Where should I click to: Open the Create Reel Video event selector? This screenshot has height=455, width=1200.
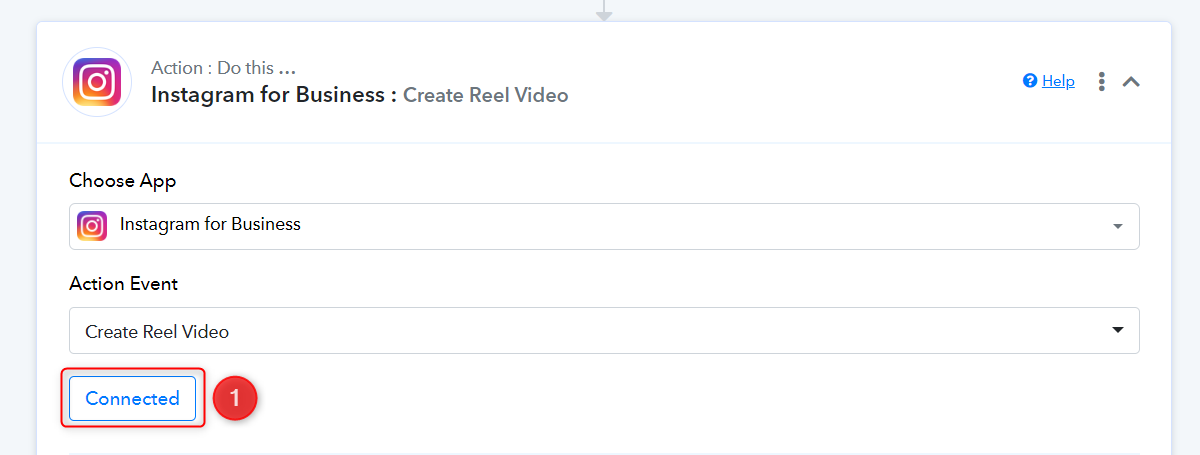click(600, 331)
